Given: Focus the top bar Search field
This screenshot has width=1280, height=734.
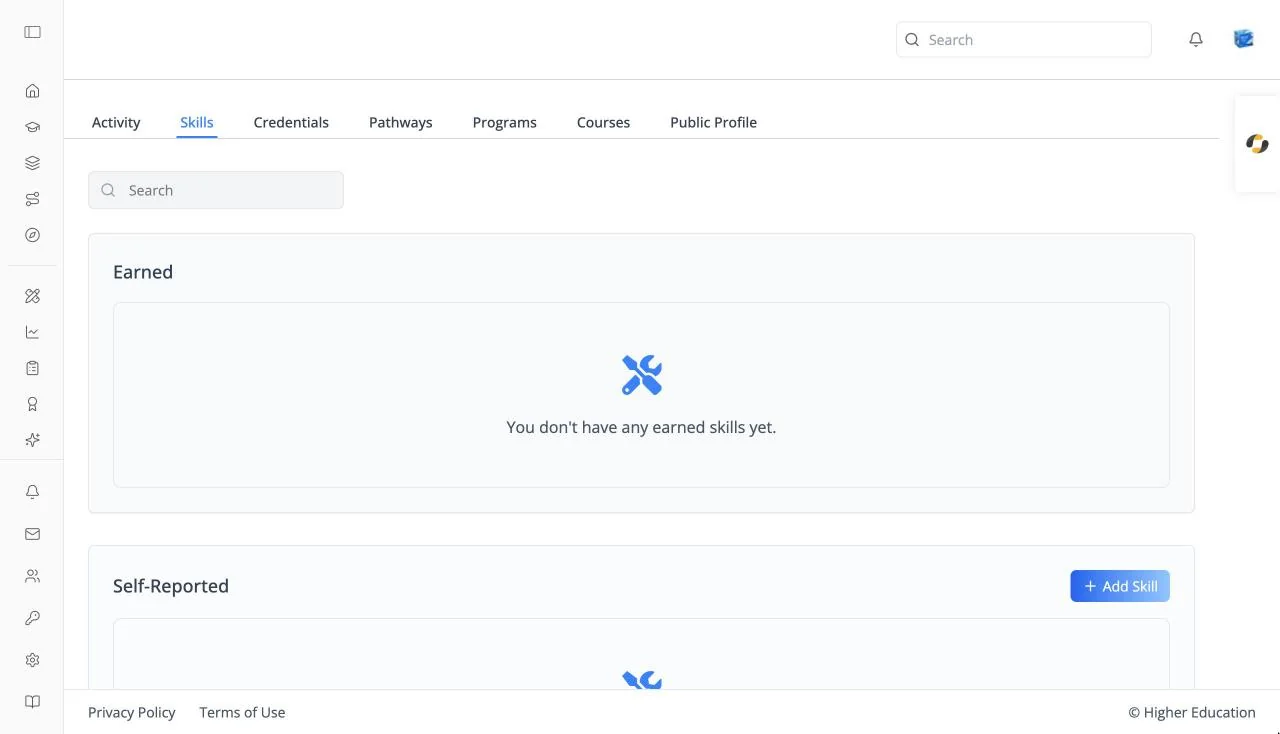Looking at the screenshot, I should point(1024,40).
